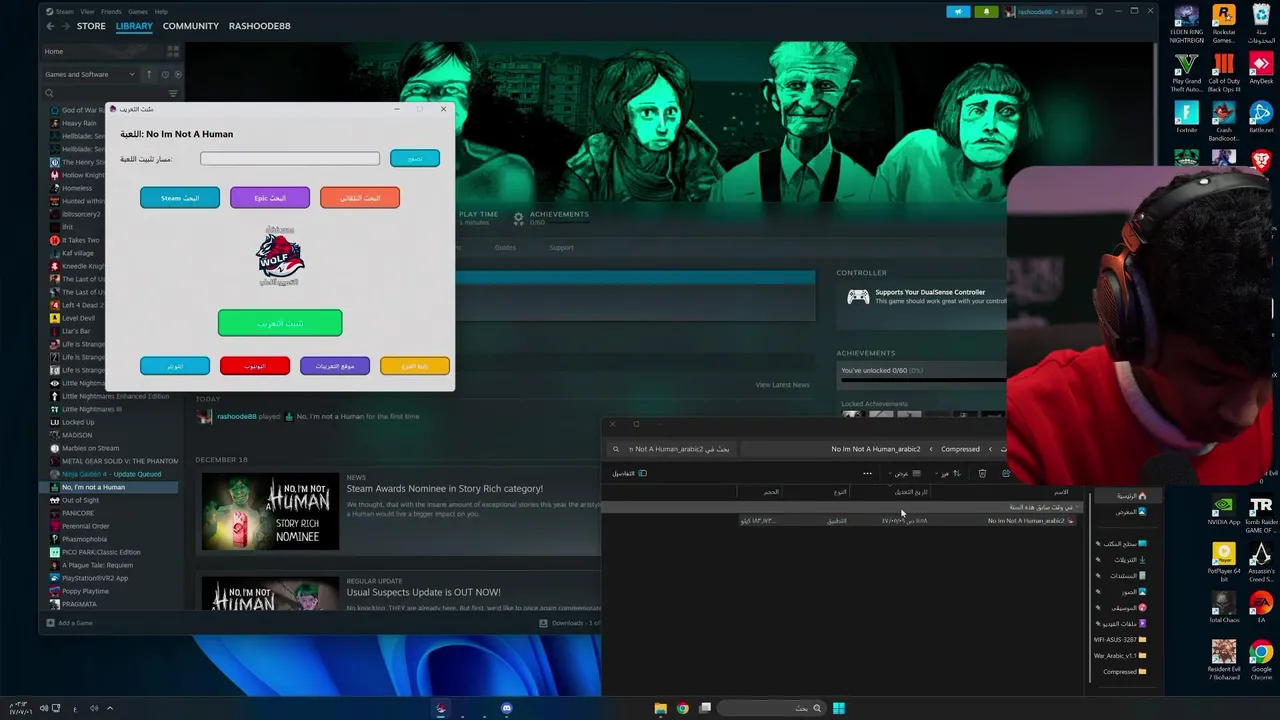Select Poppy Playtime in the library list
The width and height of the screenshot is (1280, 720).
(x=85, y=591)
